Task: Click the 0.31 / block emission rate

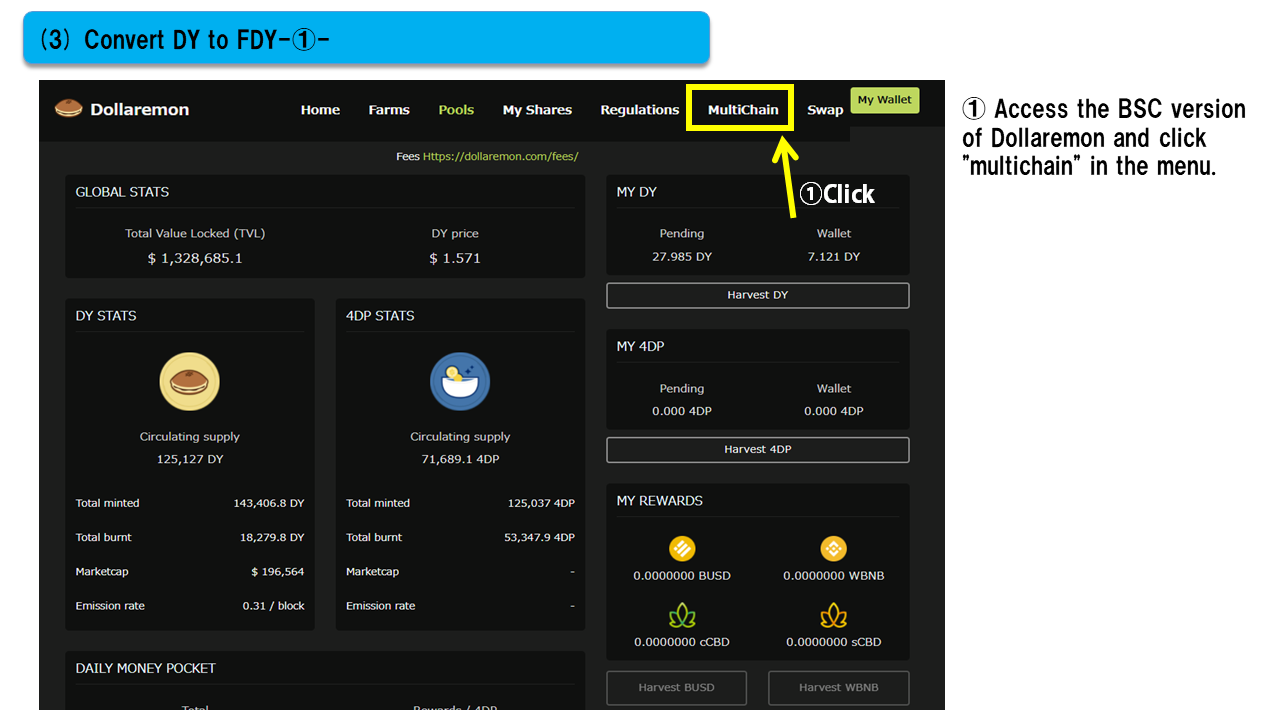Action: click(274, 606)
